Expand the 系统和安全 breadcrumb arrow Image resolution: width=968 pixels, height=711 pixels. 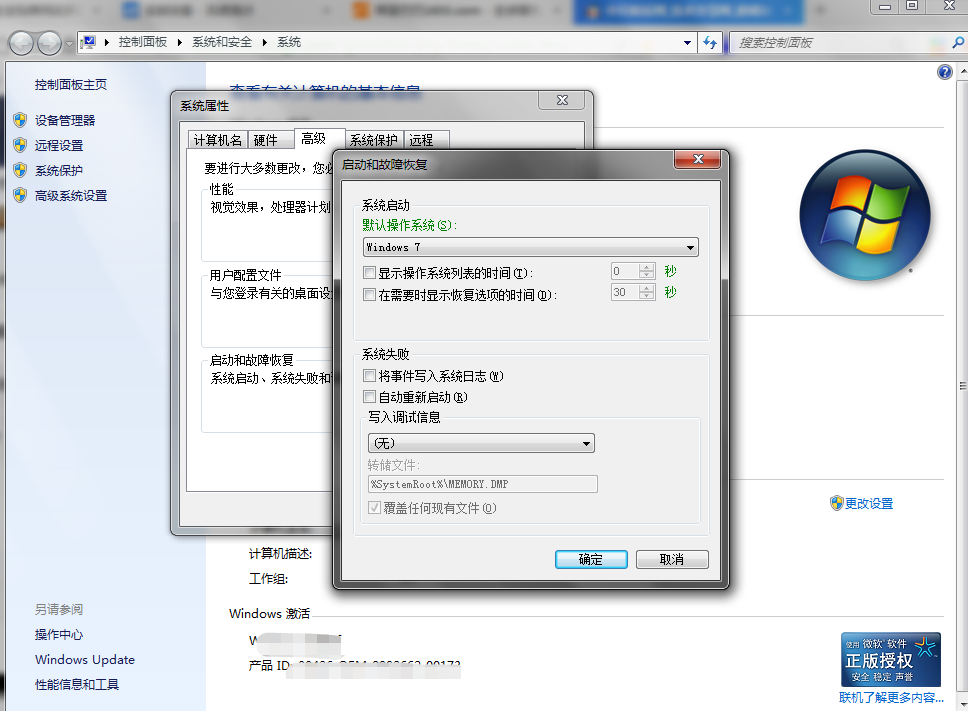(x=265, y=42)
